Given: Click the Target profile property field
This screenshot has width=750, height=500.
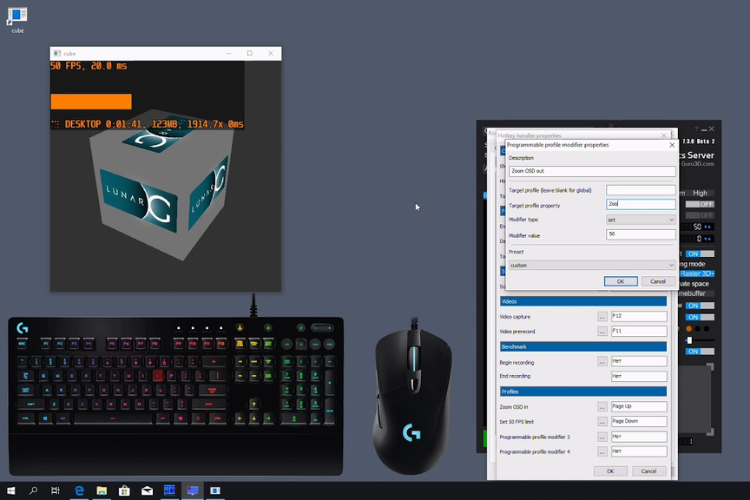Looking at the screenshot, I should [x=640, y=204].
